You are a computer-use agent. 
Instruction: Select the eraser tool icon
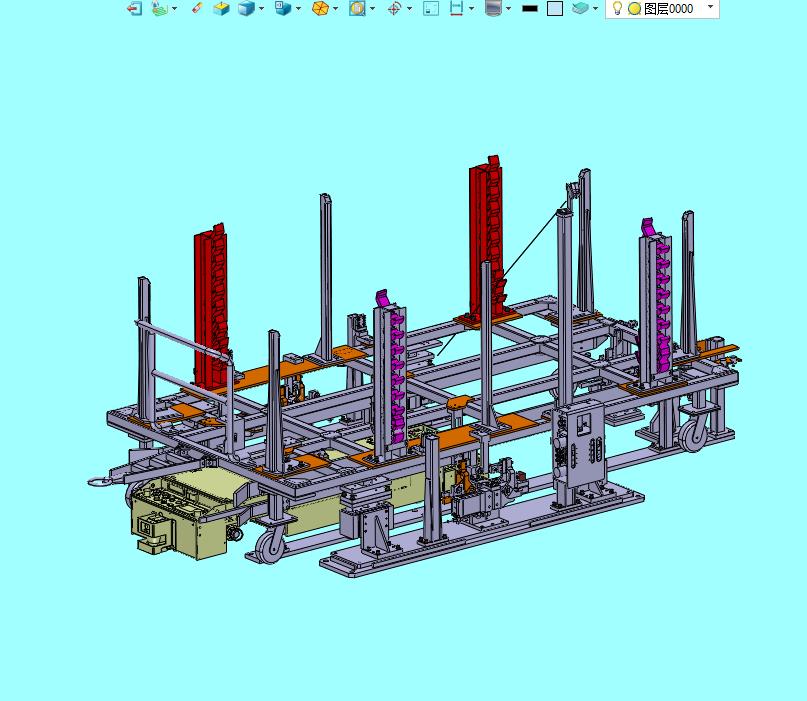click(x=197, y=8)
